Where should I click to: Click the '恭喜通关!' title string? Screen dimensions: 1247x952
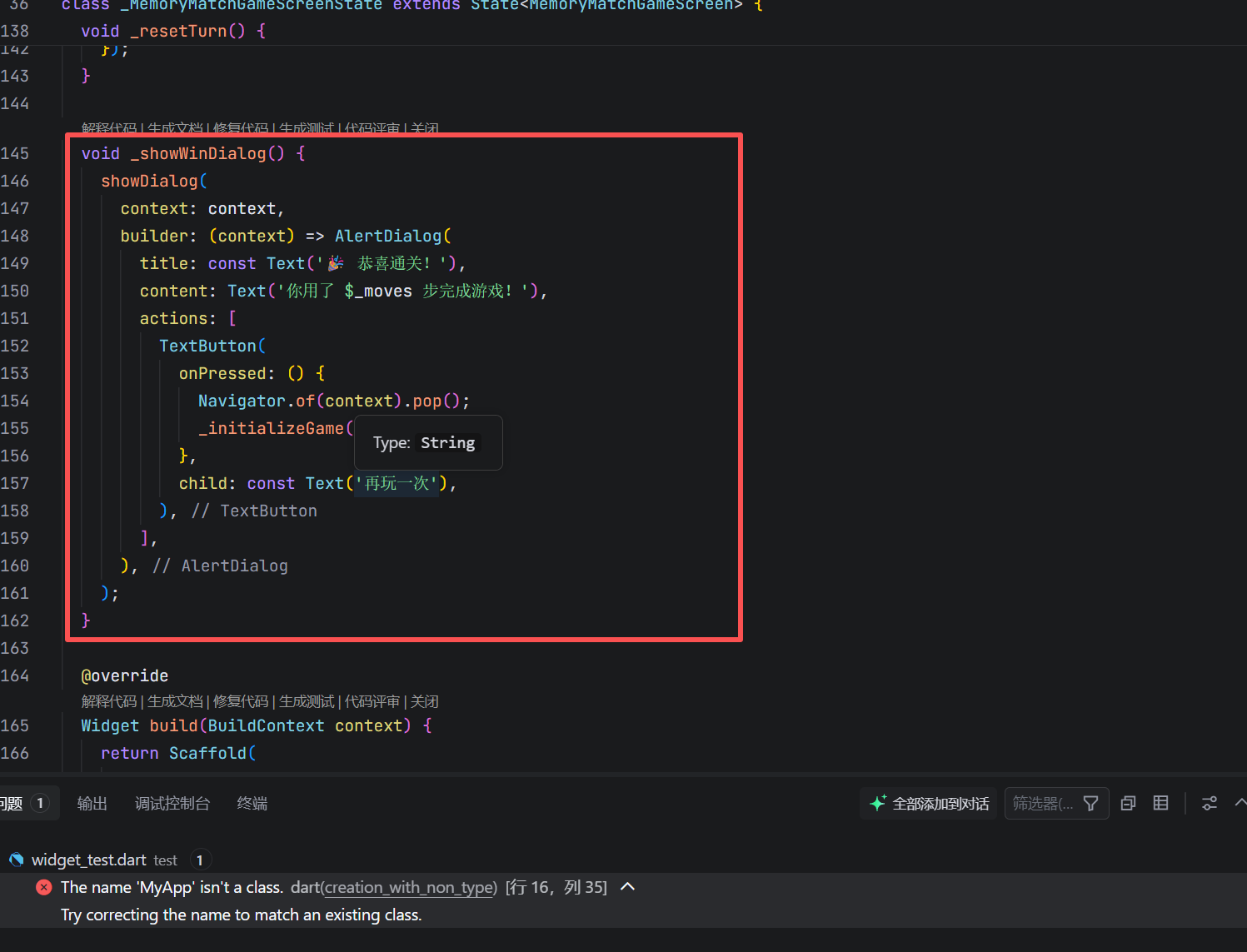[382, 263]
